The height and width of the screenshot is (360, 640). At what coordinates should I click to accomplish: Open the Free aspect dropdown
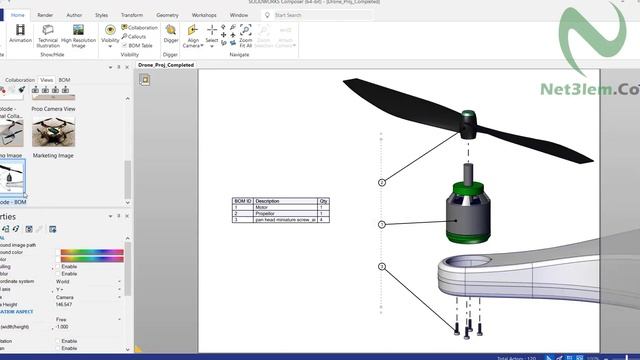(119, 319)
